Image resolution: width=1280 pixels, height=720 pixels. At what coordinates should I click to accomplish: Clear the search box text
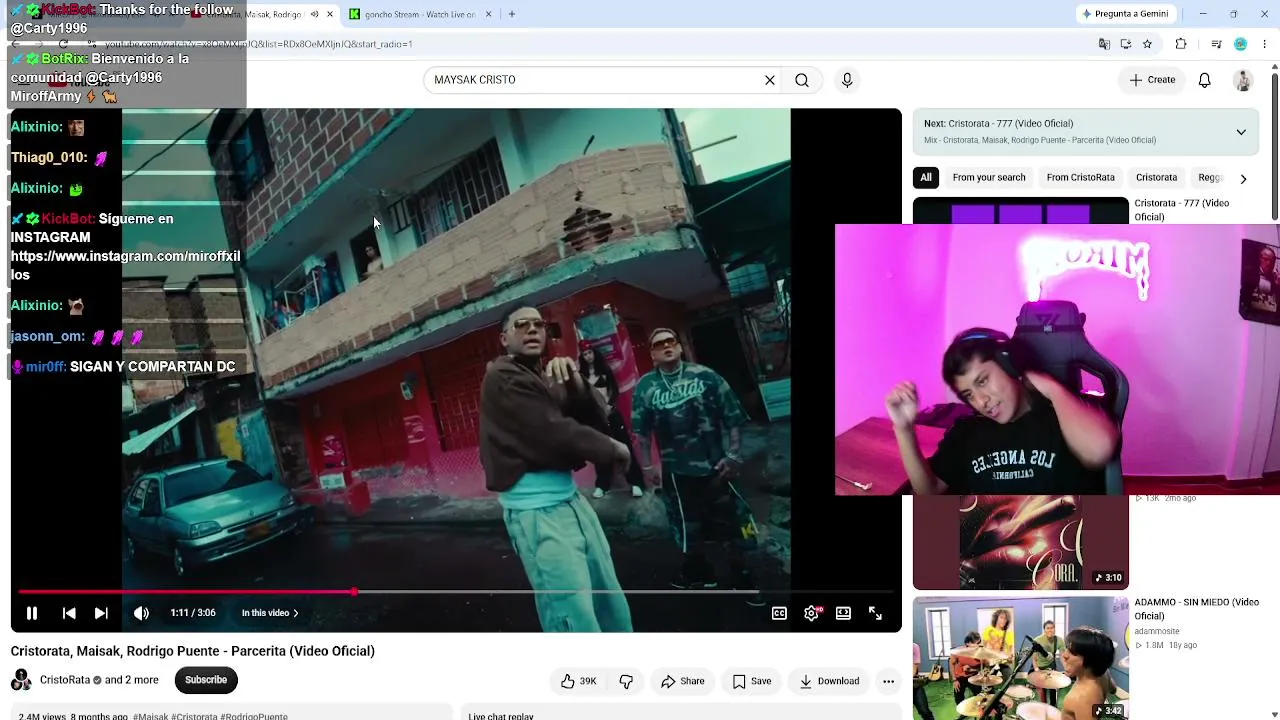click(x=770, y=80)
